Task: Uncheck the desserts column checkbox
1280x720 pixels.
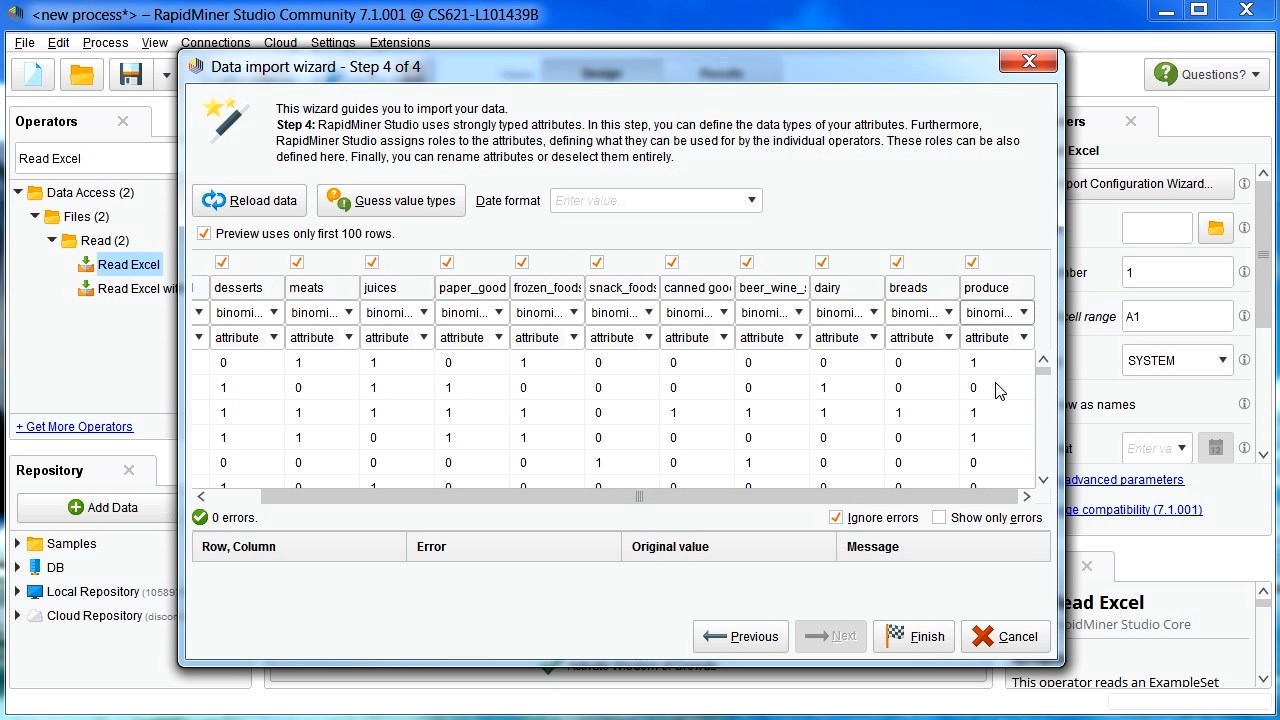Action: [x=222, y=262]
